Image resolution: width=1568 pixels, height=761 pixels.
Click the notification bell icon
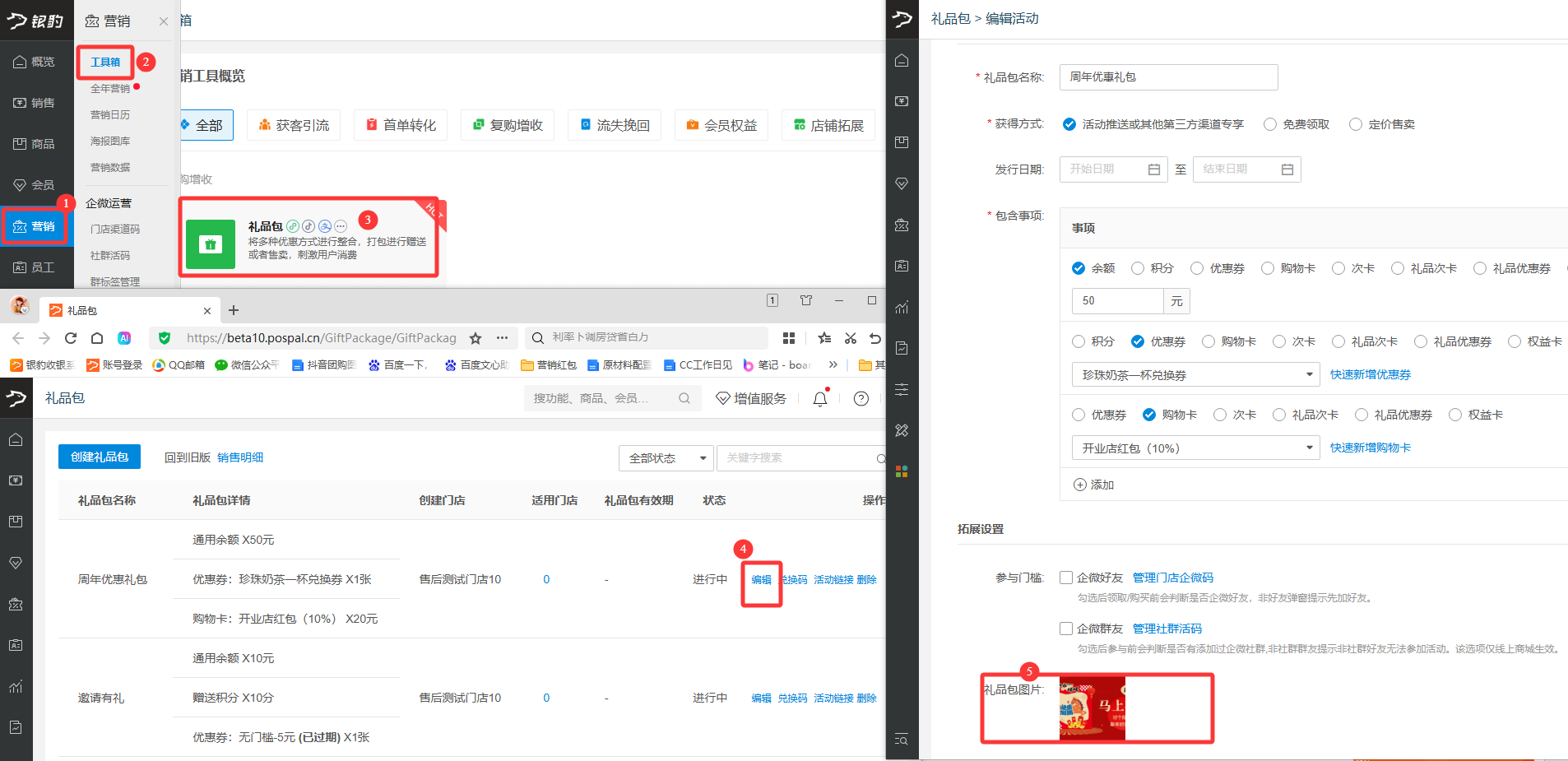click(x=819, y=399)
